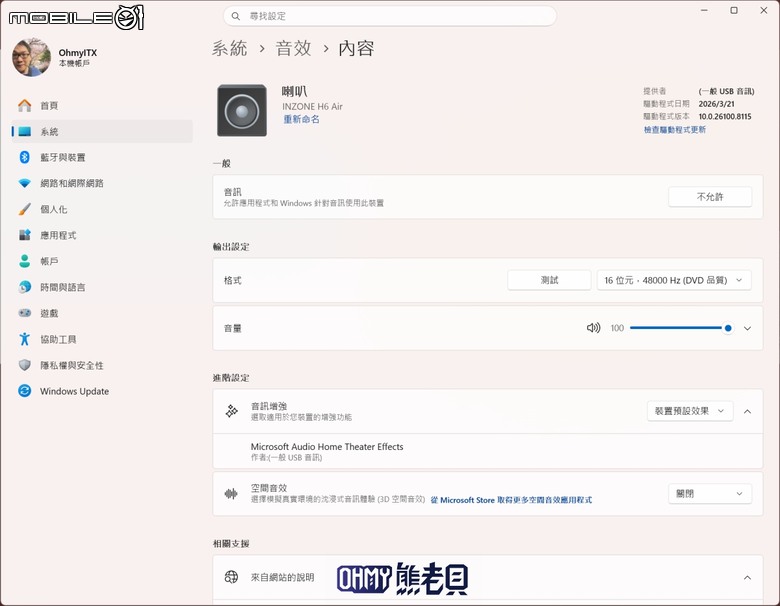This screenshot has height=606, width=780.
Task: Click the spatial sound waveform icon
Action: pyautogui.click(x=231, y=494)
